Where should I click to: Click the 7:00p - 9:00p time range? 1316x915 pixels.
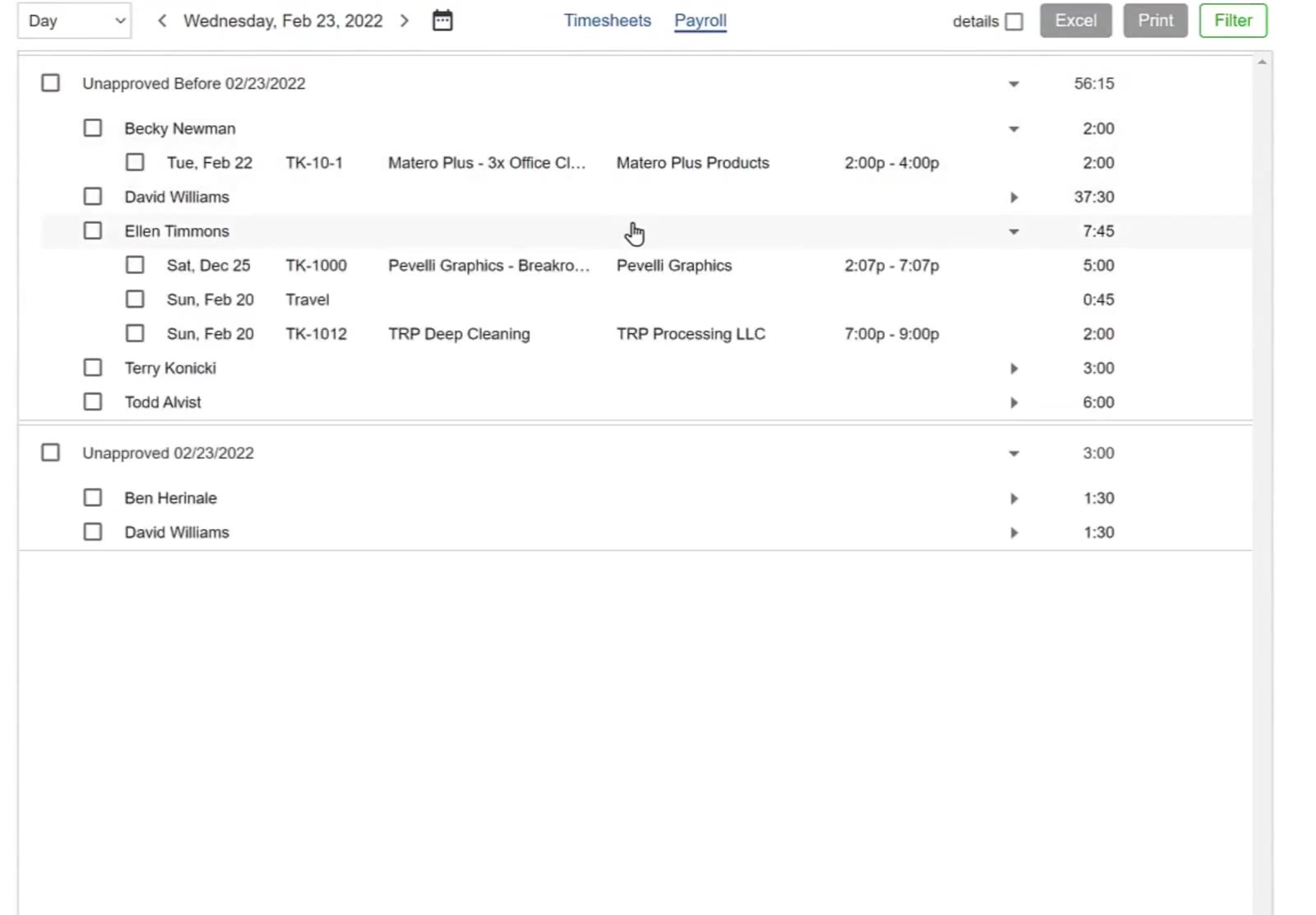(x=892, y=334)
